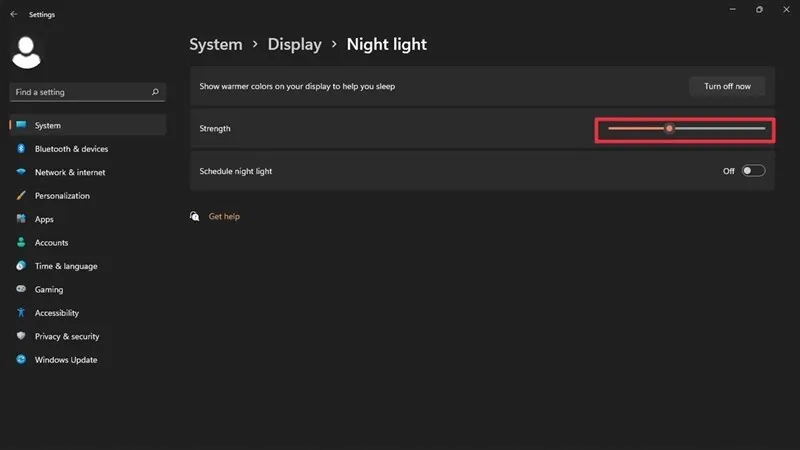Open the Get help link
The width and height of the screenshot is (800, 450).
pyautogui.click(x=224, y=216)
